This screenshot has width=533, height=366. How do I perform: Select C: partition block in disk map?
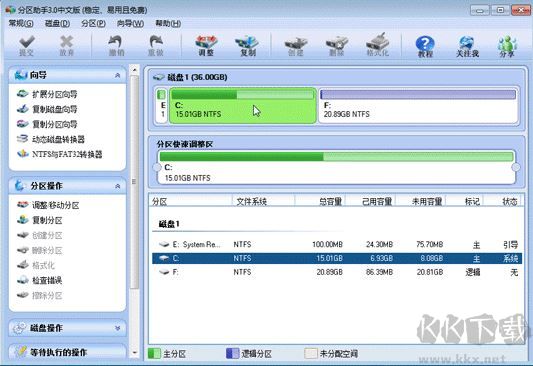243,105
